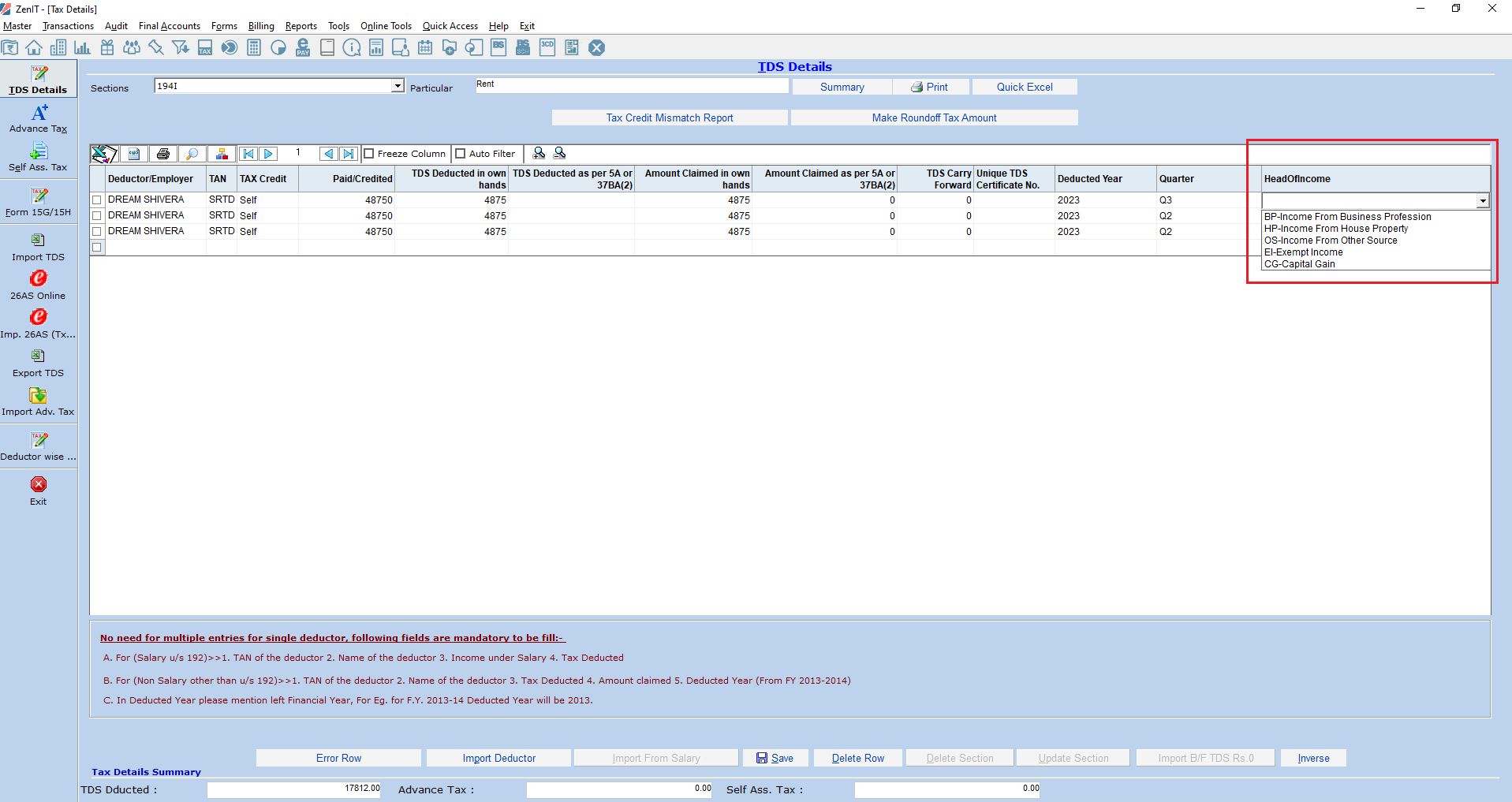Click the calendar icon in the toolbar

pos(425,47)
